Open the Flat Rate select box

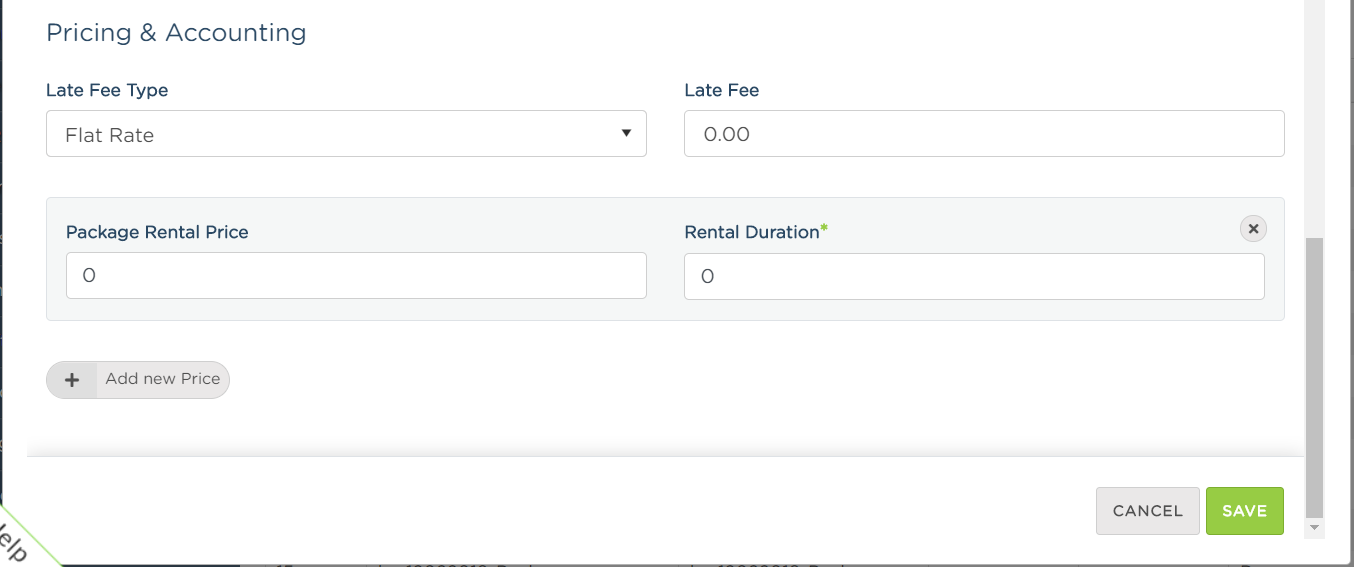tap(346, 134)
